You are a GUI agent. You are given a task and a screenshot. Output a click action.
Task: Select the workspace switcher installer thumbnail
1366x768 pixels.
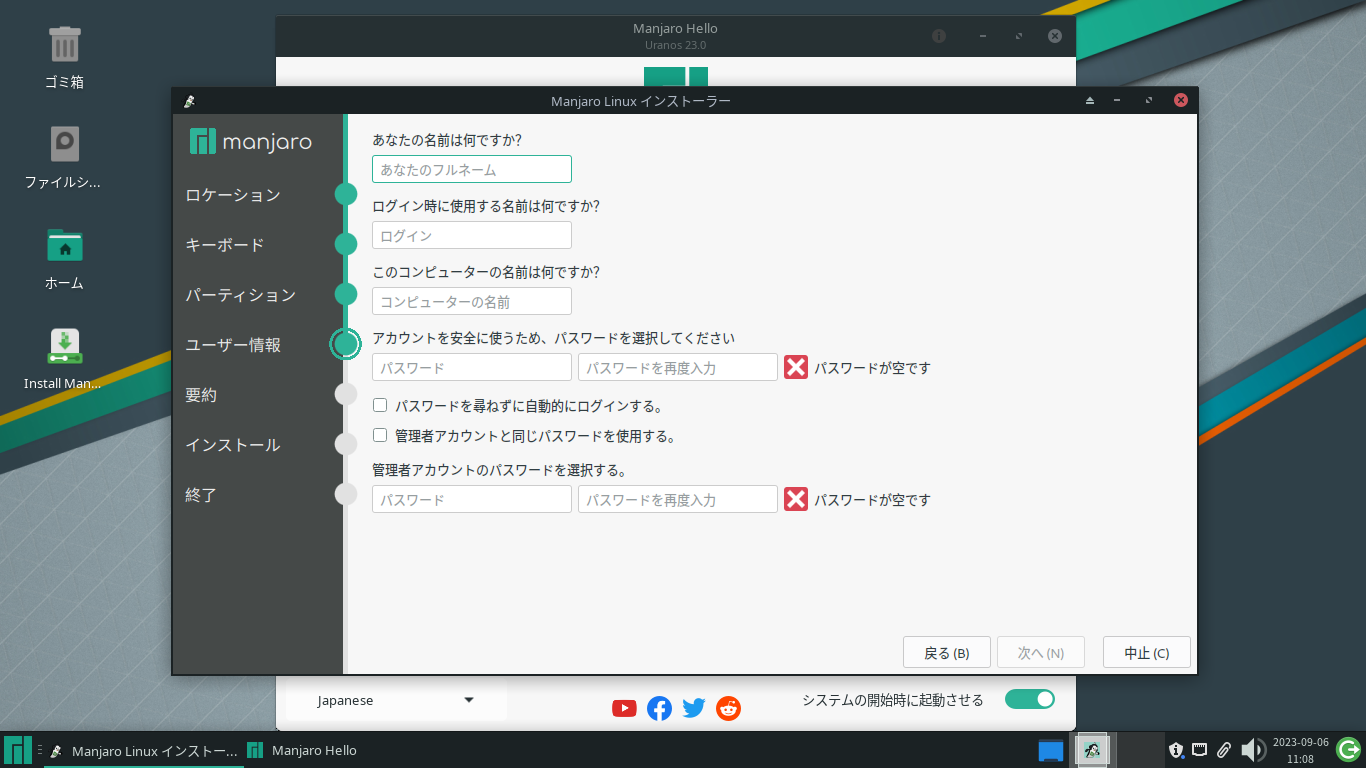coord(1092,750)
